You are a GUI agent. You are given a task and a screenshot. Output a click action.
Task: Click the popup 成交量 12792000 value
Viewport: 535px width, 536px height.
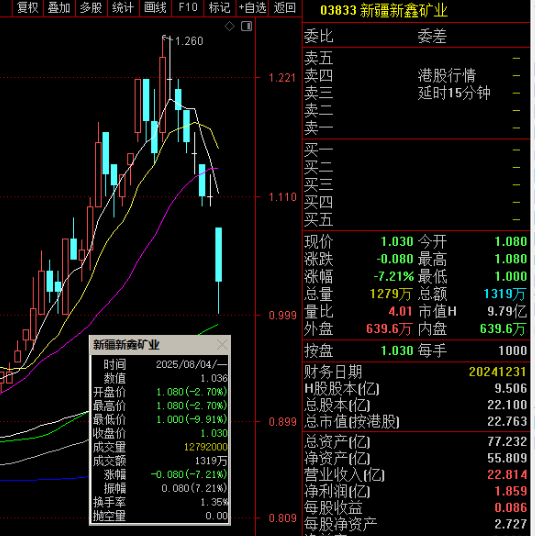pos(205,447)
